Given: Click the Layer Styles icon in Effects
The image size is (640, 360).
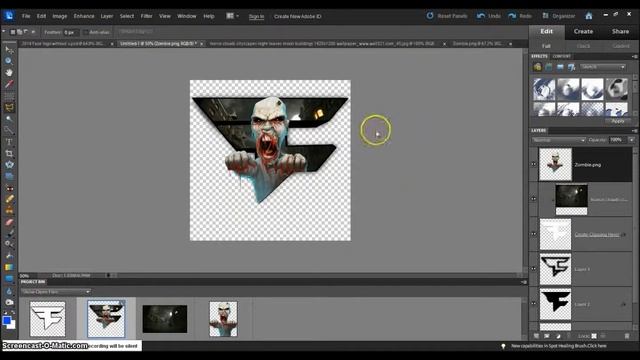Looking at the screenshot, I should point(549,67).
